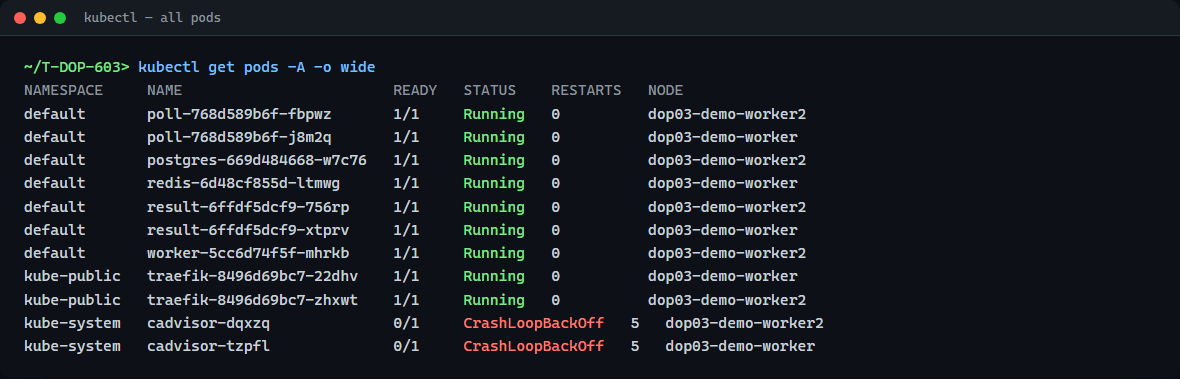Select pod name cadvisor-tzpfl
The width and height of the screenshot is (1180, 379).
point(208,347)
